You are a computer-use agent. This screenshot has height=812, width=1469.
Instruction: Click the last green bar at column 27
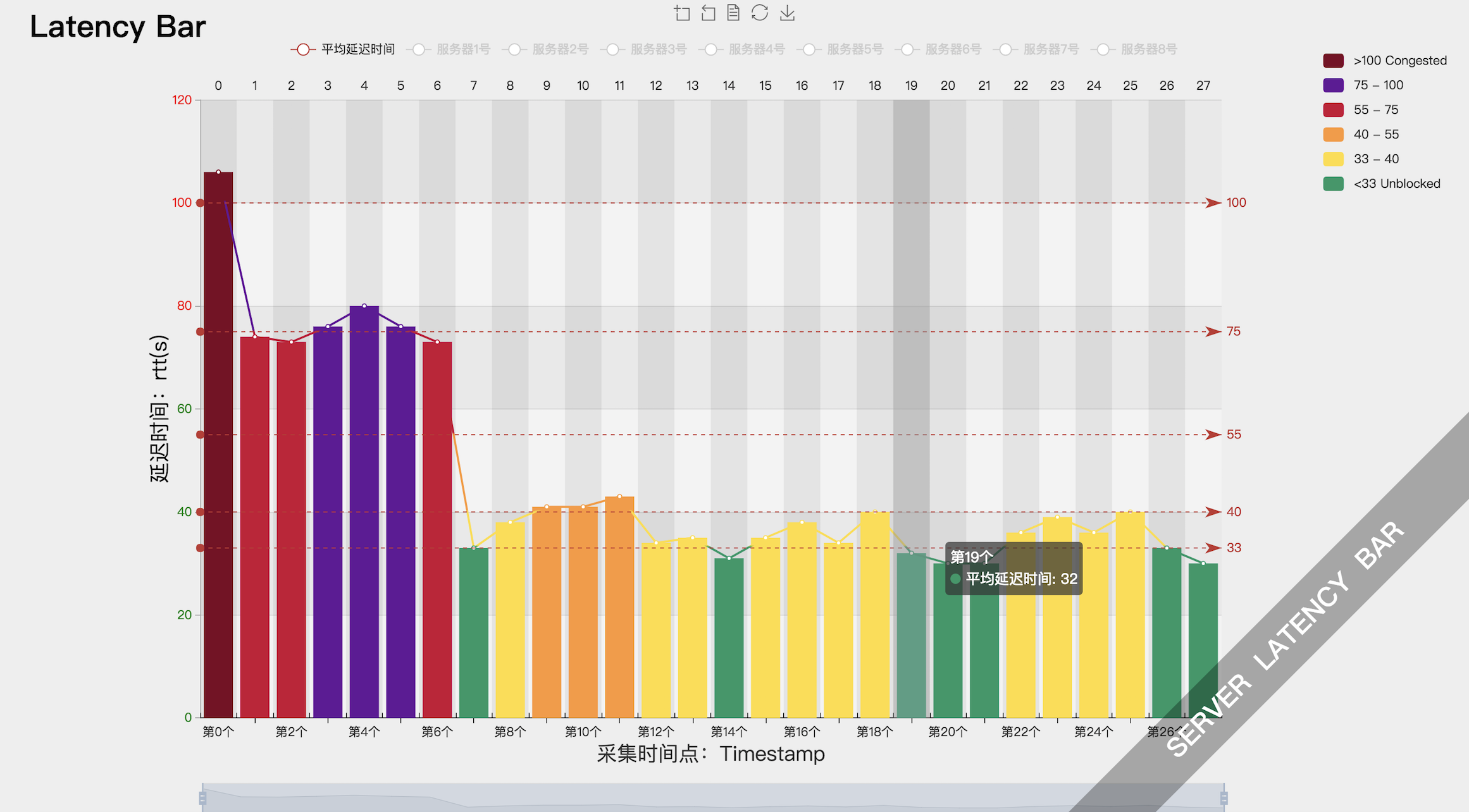click(1203, 641)
